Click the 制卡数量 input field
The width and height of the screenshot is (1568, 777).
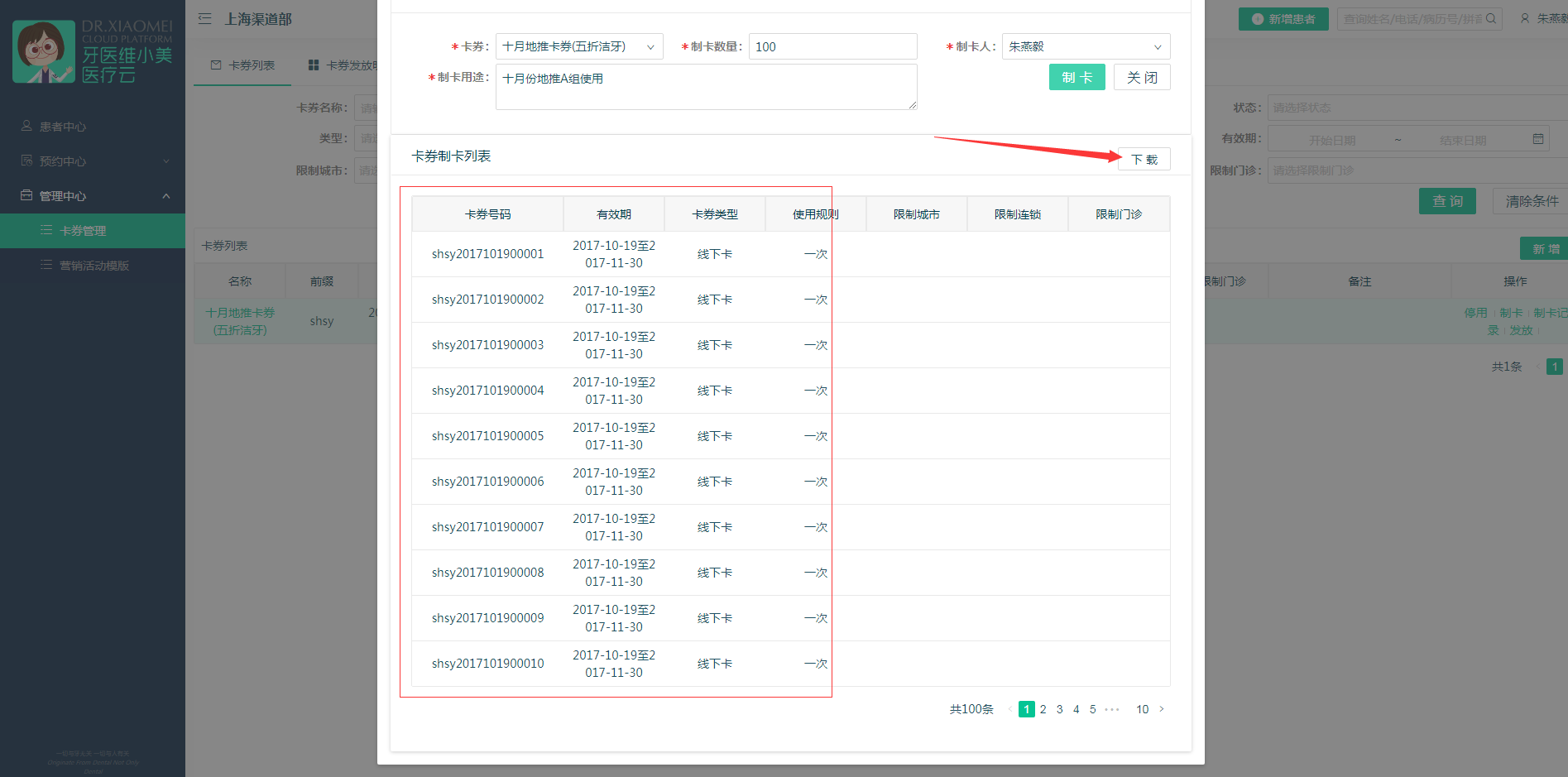[x=832, y=47]
